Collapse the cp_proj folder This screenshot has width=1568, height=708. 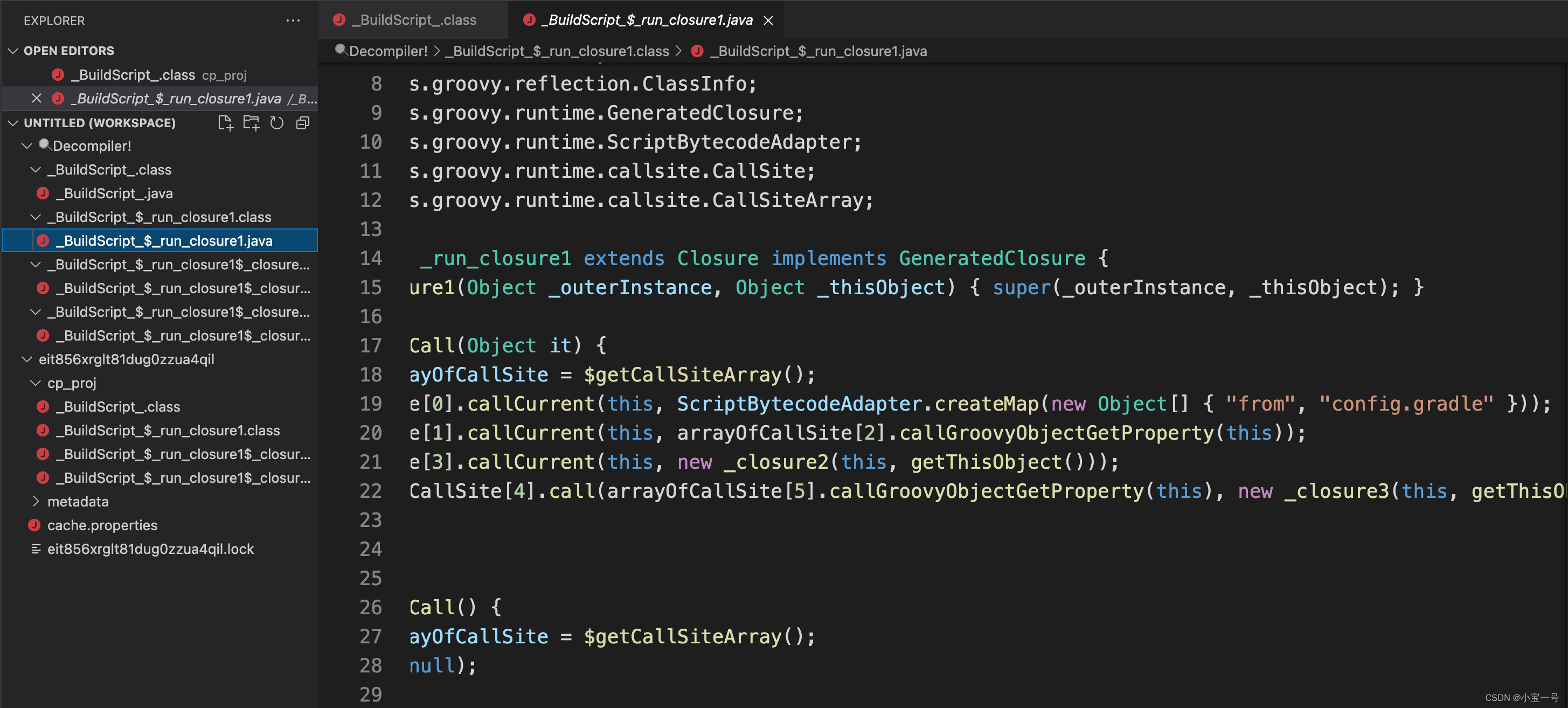coord(36,384)
